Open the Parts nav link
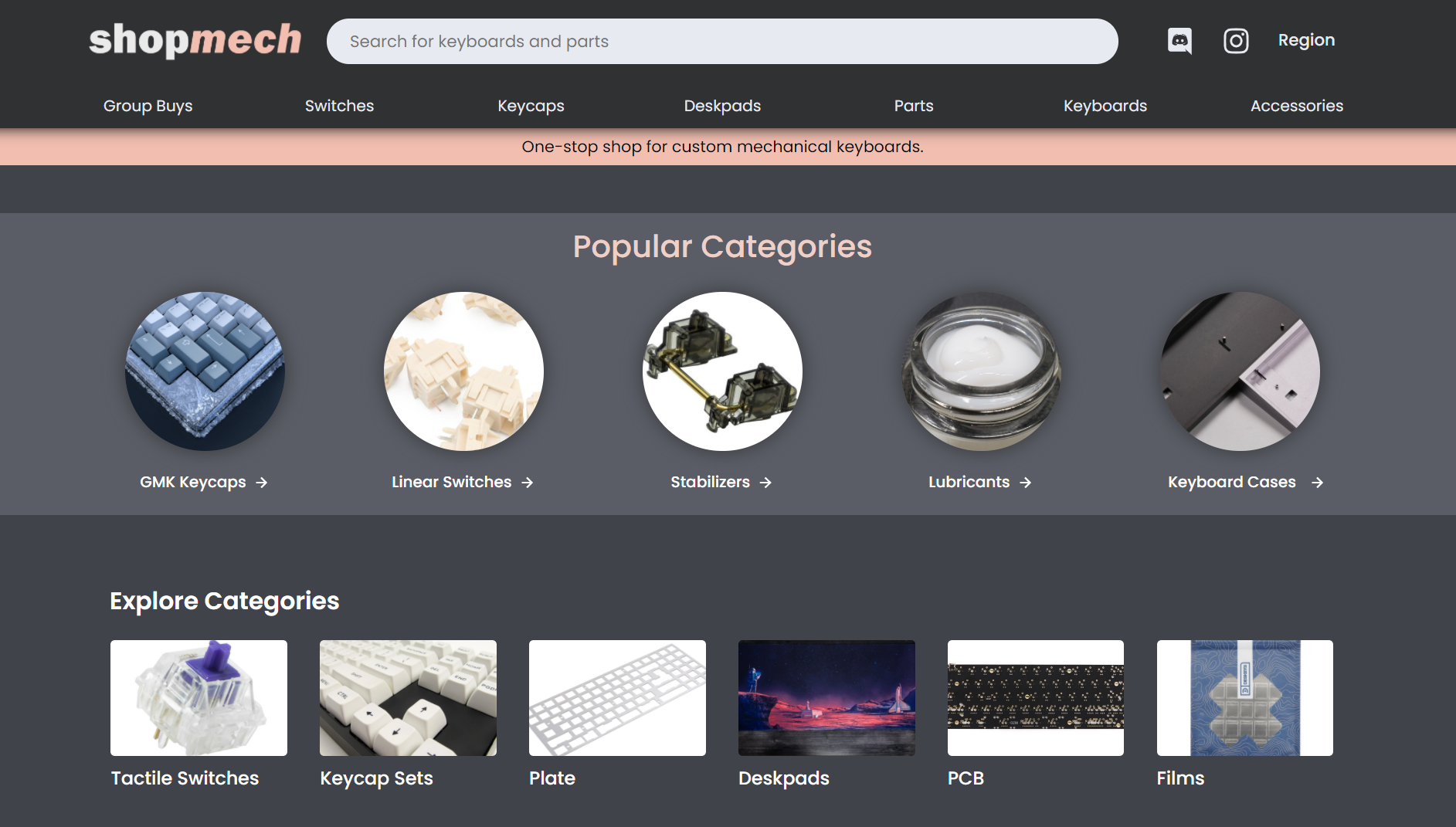 point(914,106)
